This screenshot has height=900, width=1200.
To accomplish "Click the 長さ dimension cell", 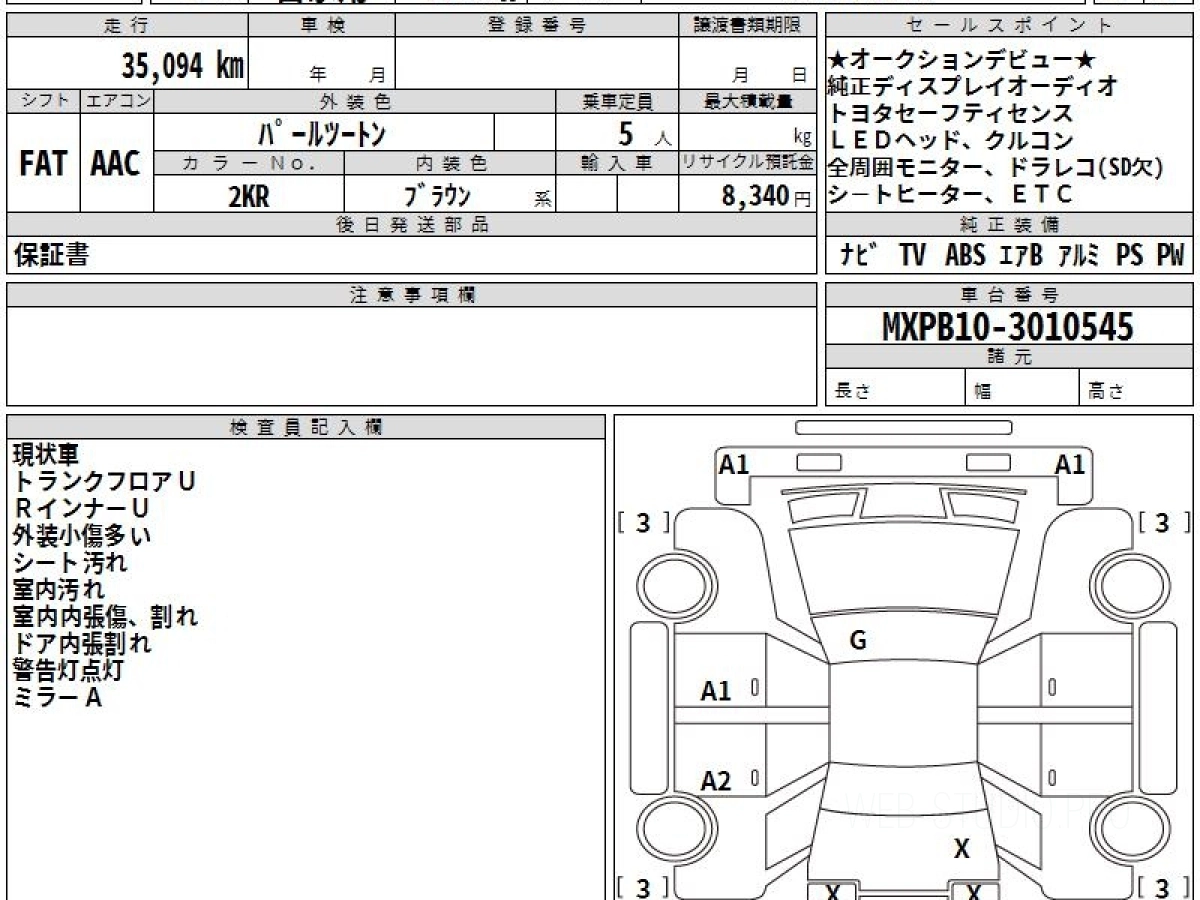I will tap(894, 388).
